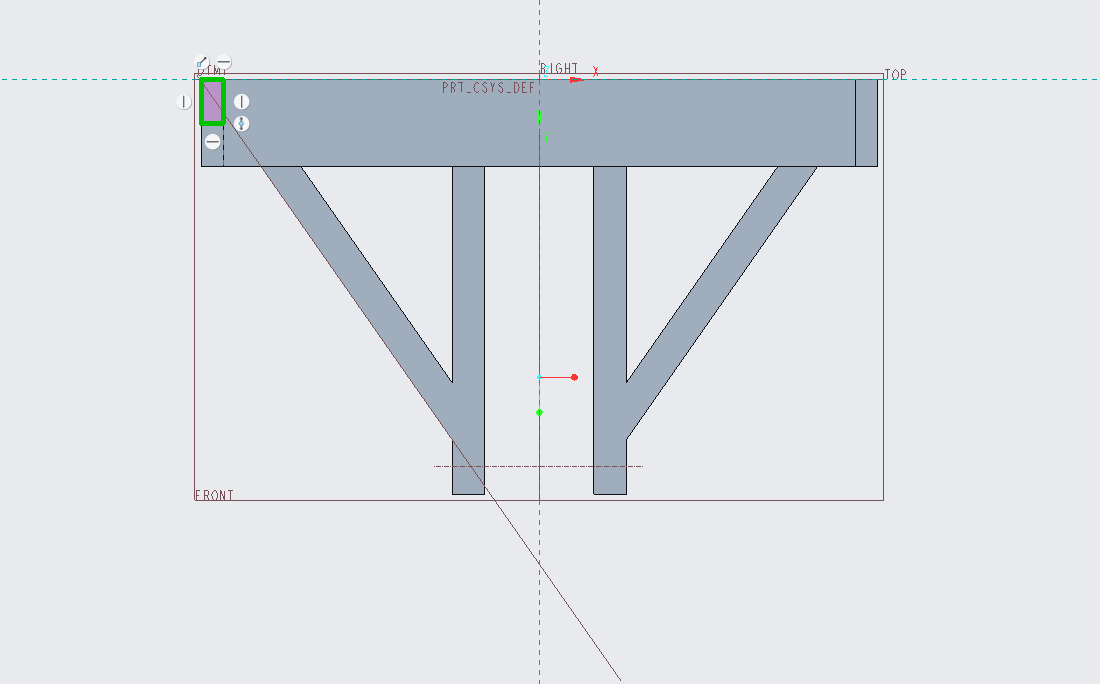Image resolution: width=1100 pixels, height=684 pixels.
Task: Select the RIGHT datum plane label
Action: (x=559, y=69)
